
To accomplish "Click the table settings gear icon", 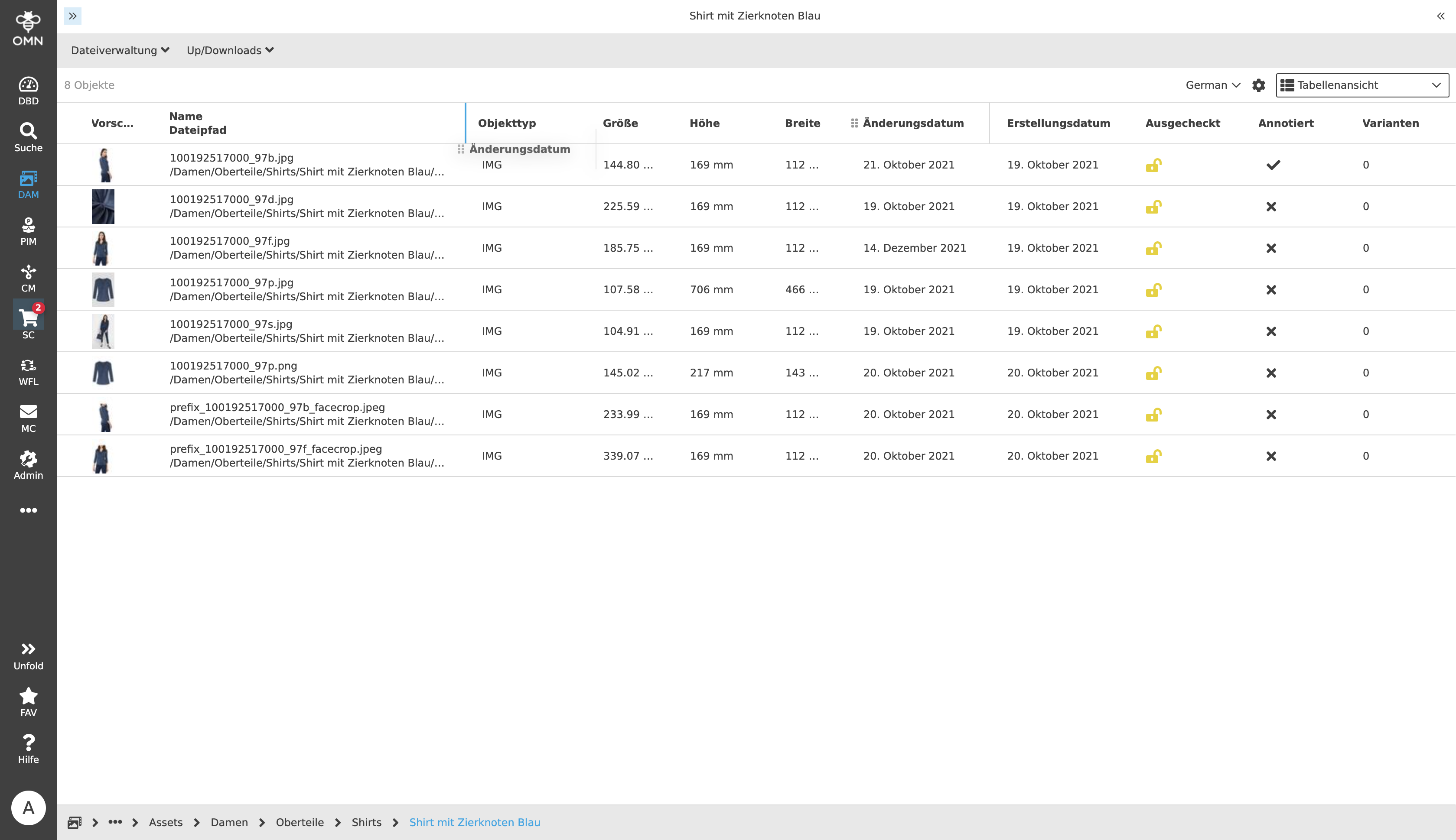I will click(1258, 85).
